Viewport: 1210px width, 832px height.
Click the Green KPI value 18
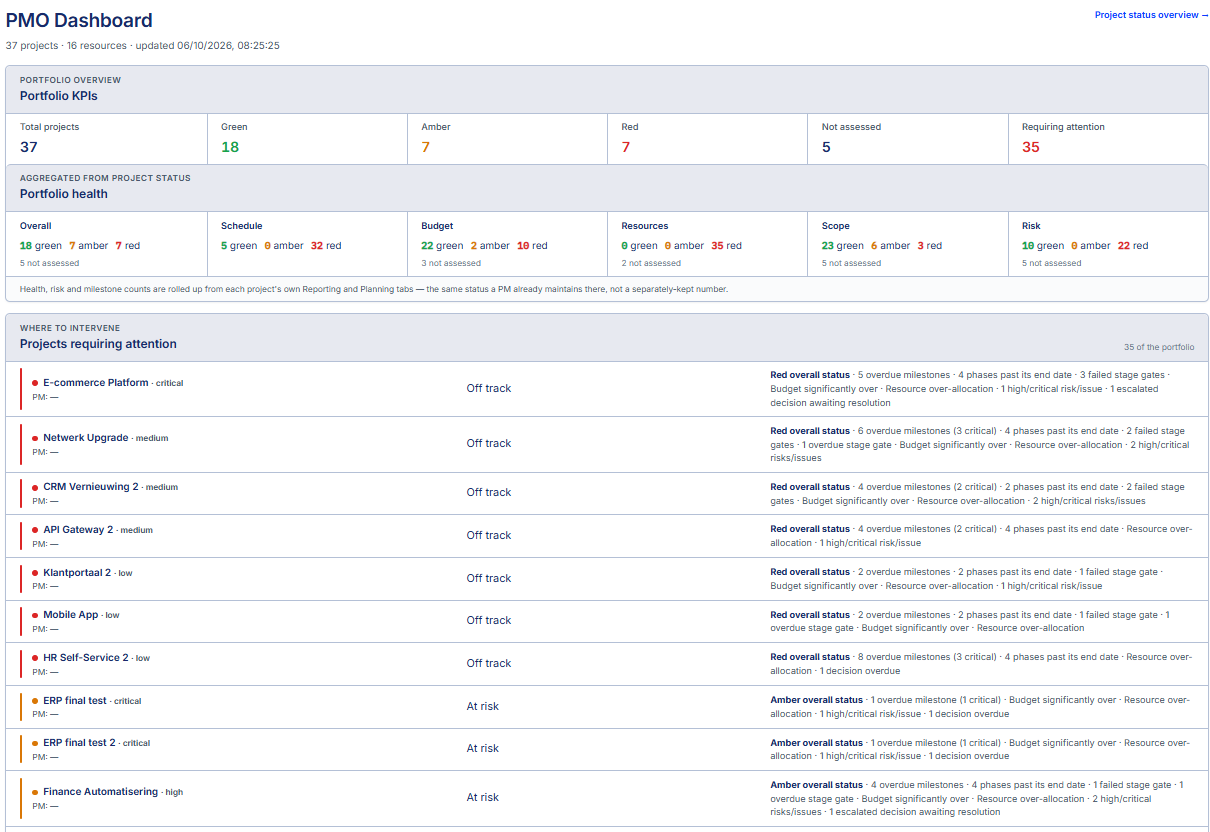click(230, 147)
